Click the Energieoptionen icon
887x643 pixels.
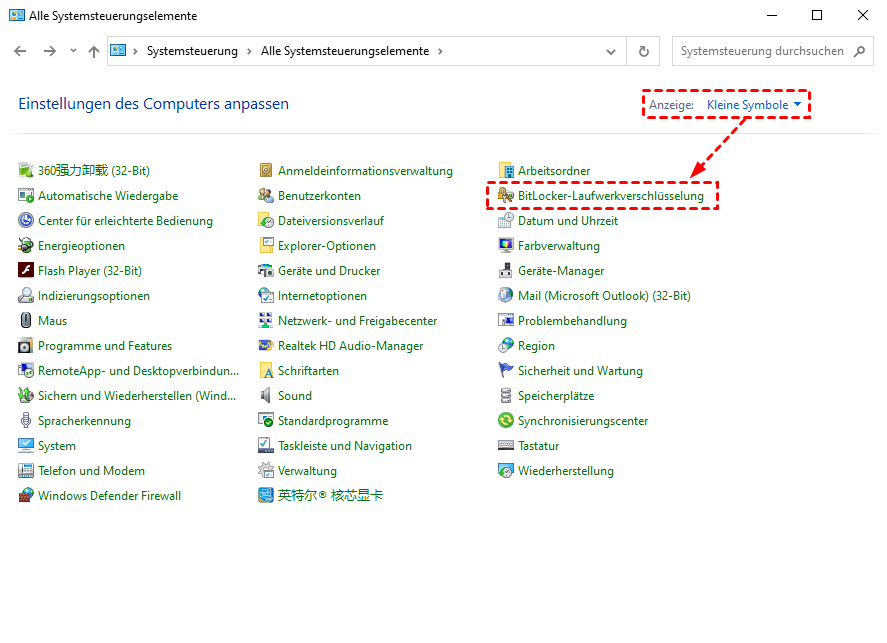[x=26, y=246]
